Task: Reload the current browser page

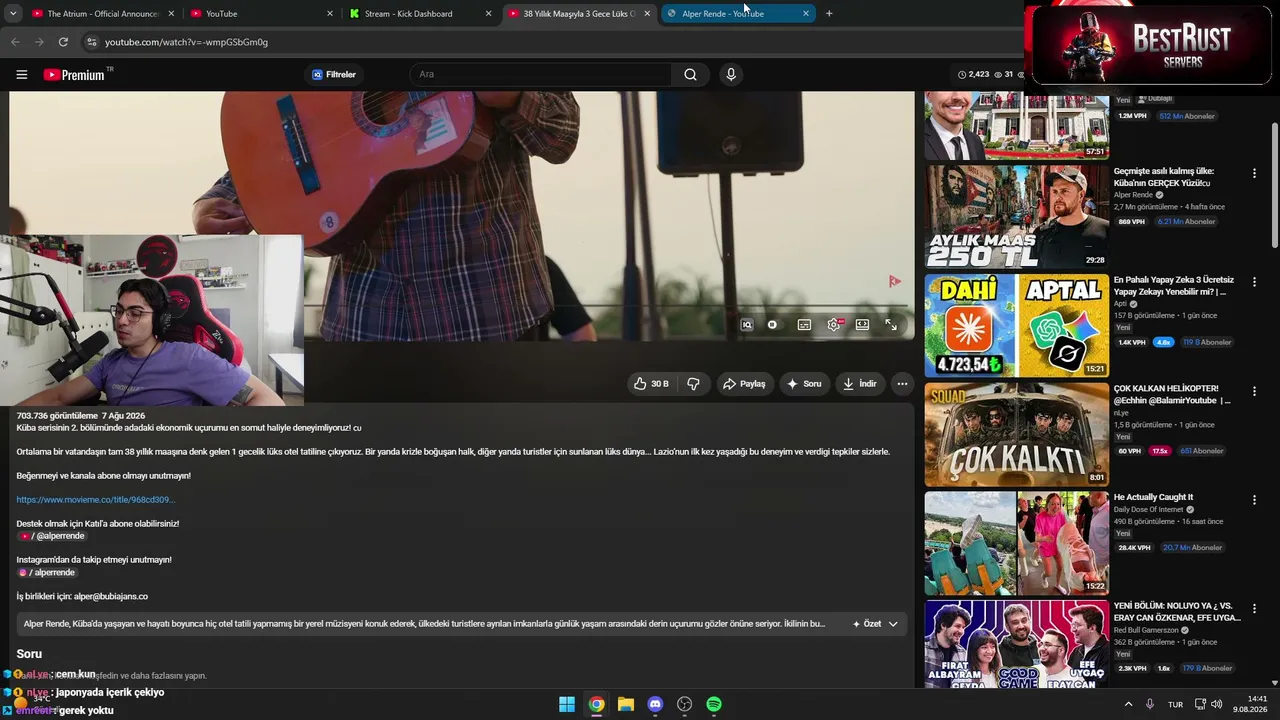Action: point(63,42)
